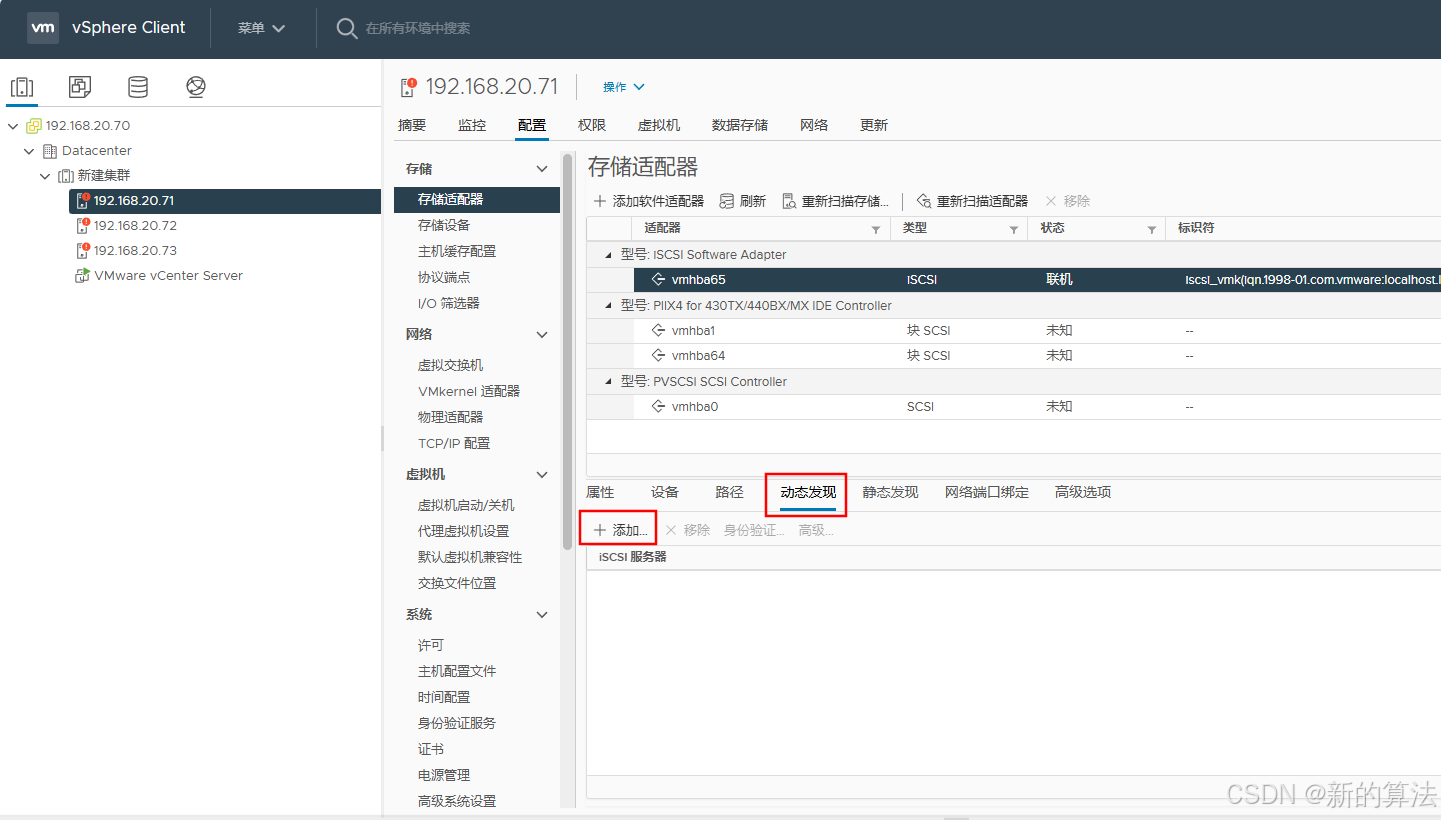Open the Networking inventory view icon
Viewport: 1441px width, 820px height.
tap(196, 87)
